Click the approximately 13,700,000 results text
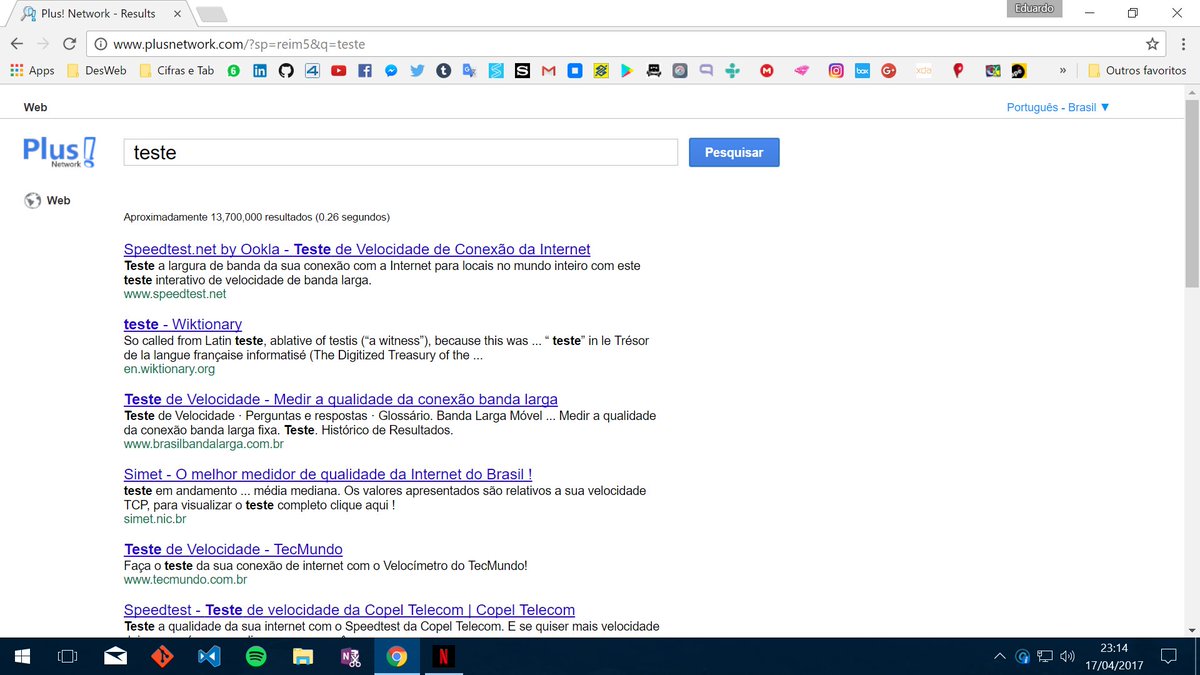This screenshot has width=1200, height=675. [x=257, y=217]
